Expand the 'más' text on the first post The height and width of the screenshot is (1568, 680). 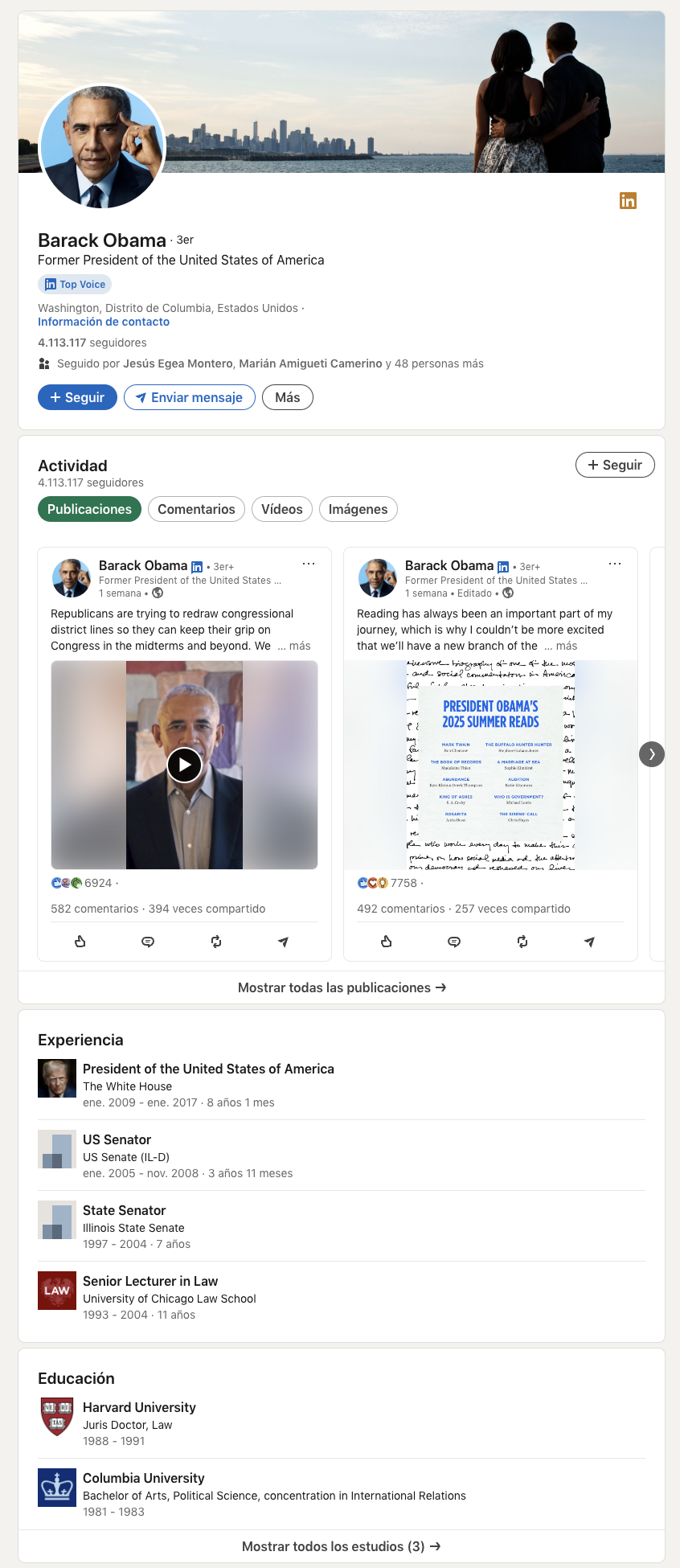(298, 646)
